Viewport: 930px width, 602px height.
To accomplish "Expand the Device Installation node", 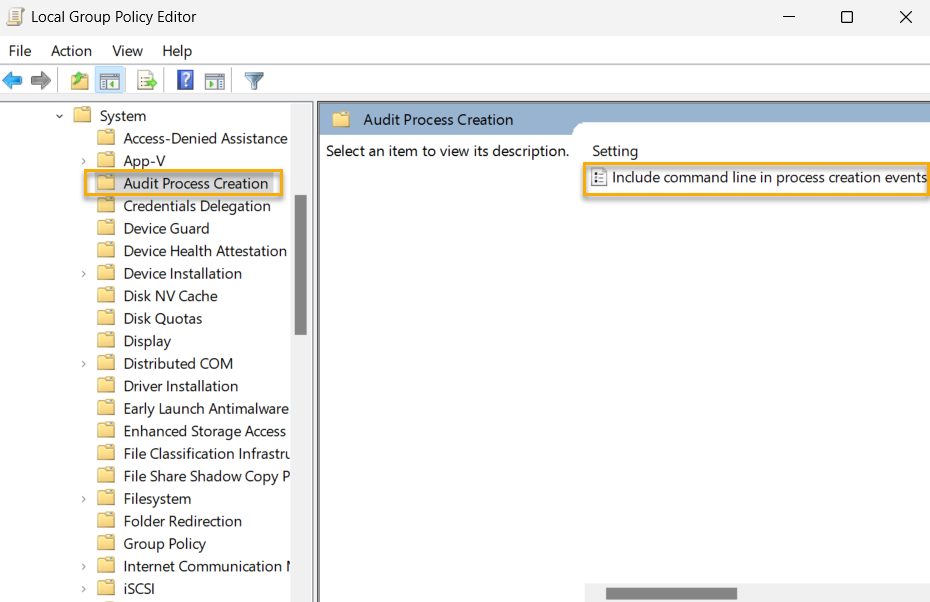I will pos(84,273).
